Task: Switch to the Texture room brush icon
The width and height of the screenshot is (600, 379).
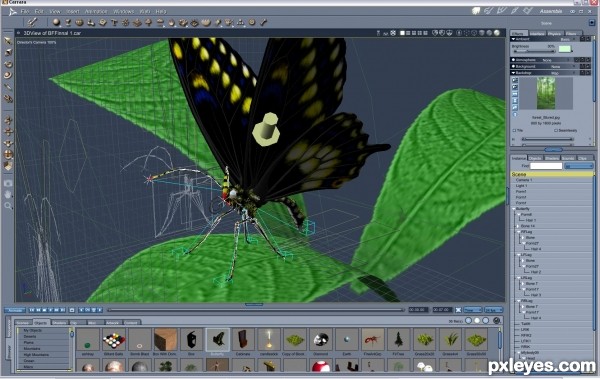Action: 515,11
